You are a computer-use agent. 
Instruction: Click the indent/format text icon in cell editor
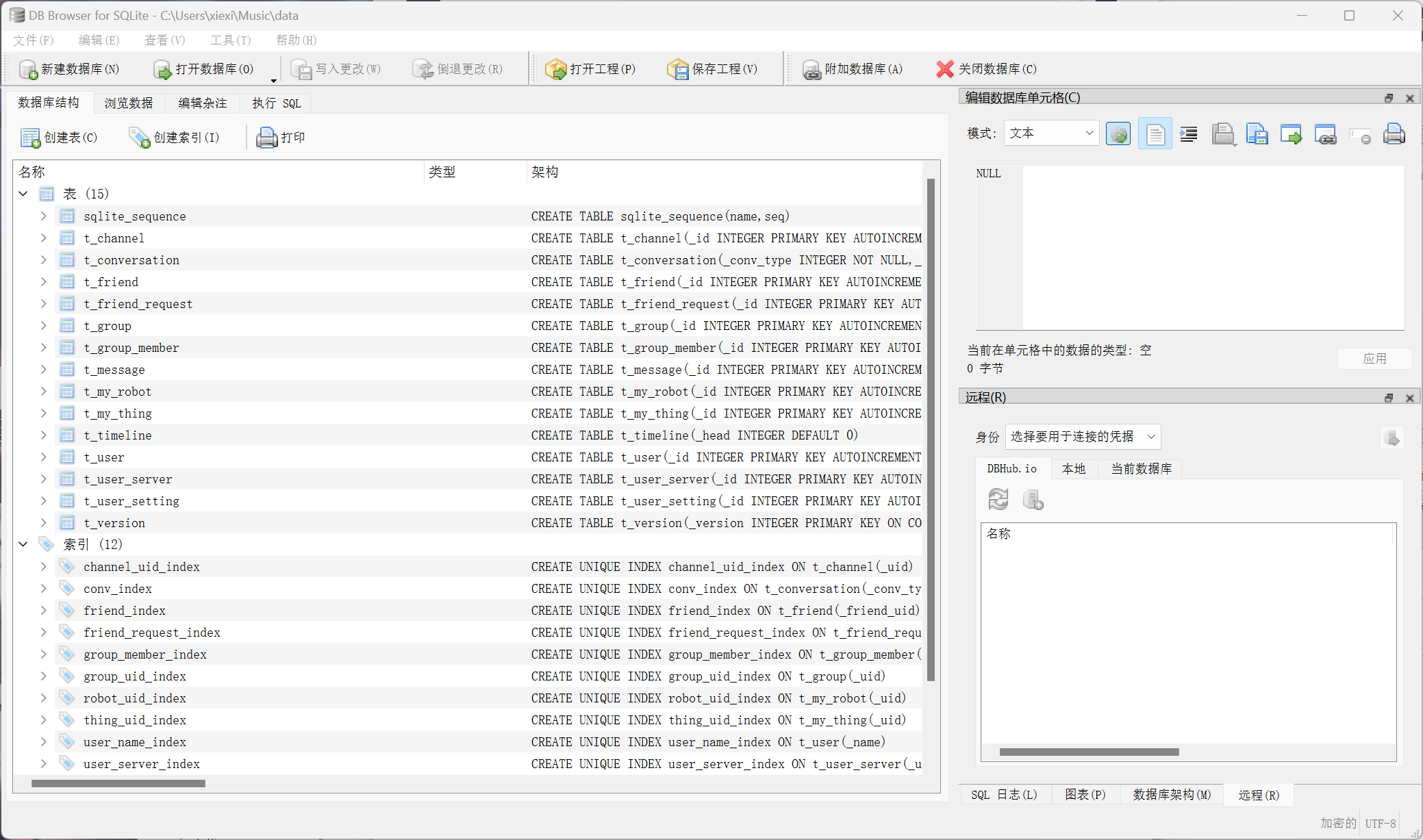tap(1189, 134)
